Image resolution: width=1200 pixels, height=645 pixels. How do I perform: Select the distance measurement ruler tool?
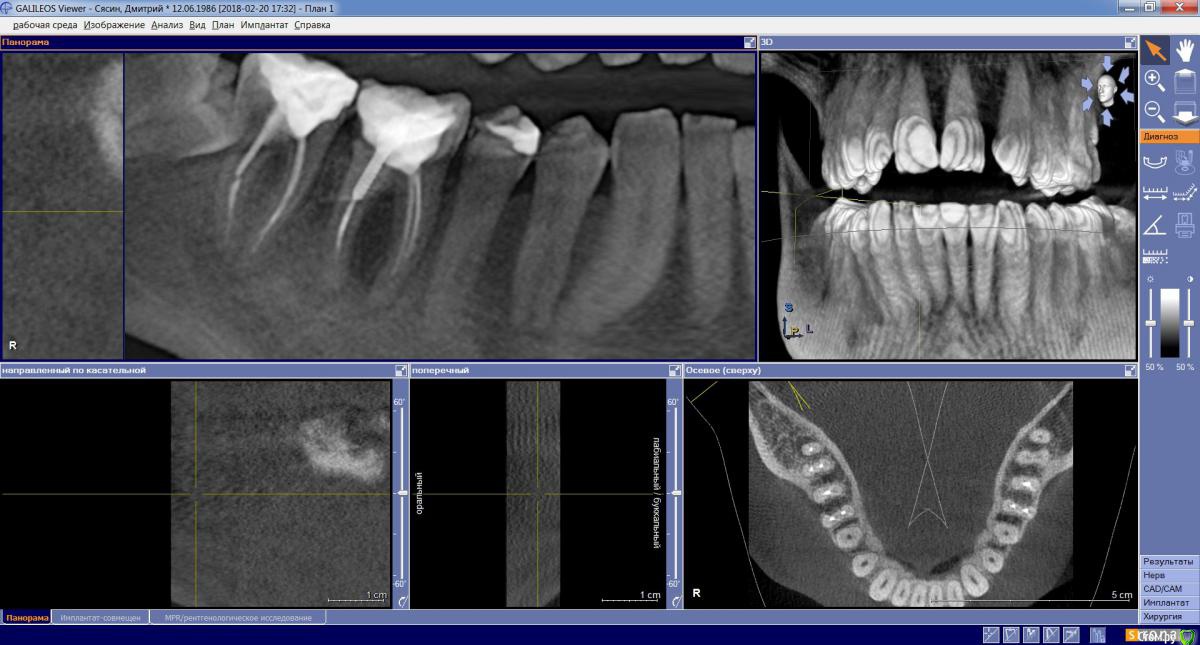click(1155, 192)
